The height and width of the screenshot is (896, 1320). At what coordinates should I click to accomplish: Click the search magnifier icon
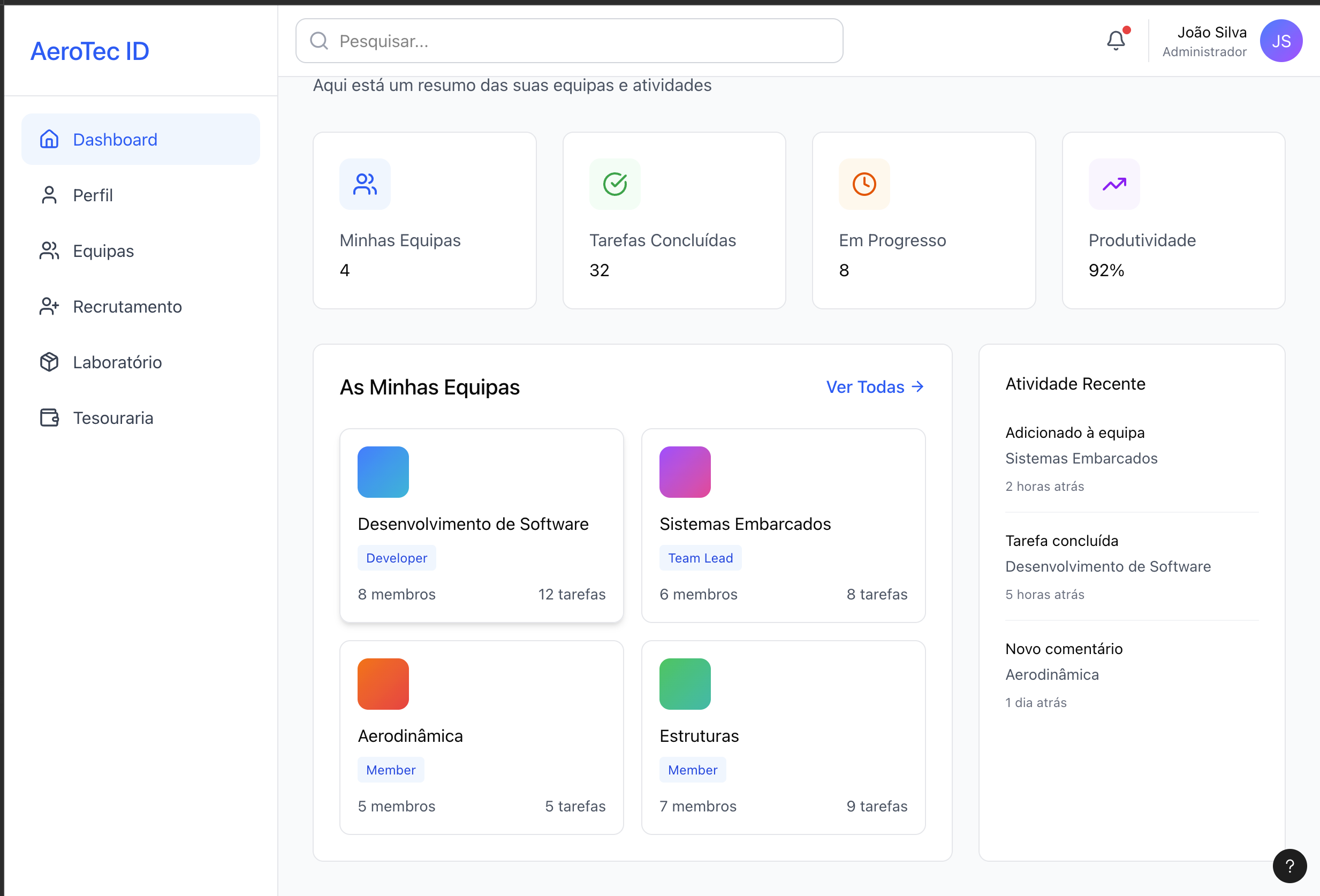(x=319, y=41)
